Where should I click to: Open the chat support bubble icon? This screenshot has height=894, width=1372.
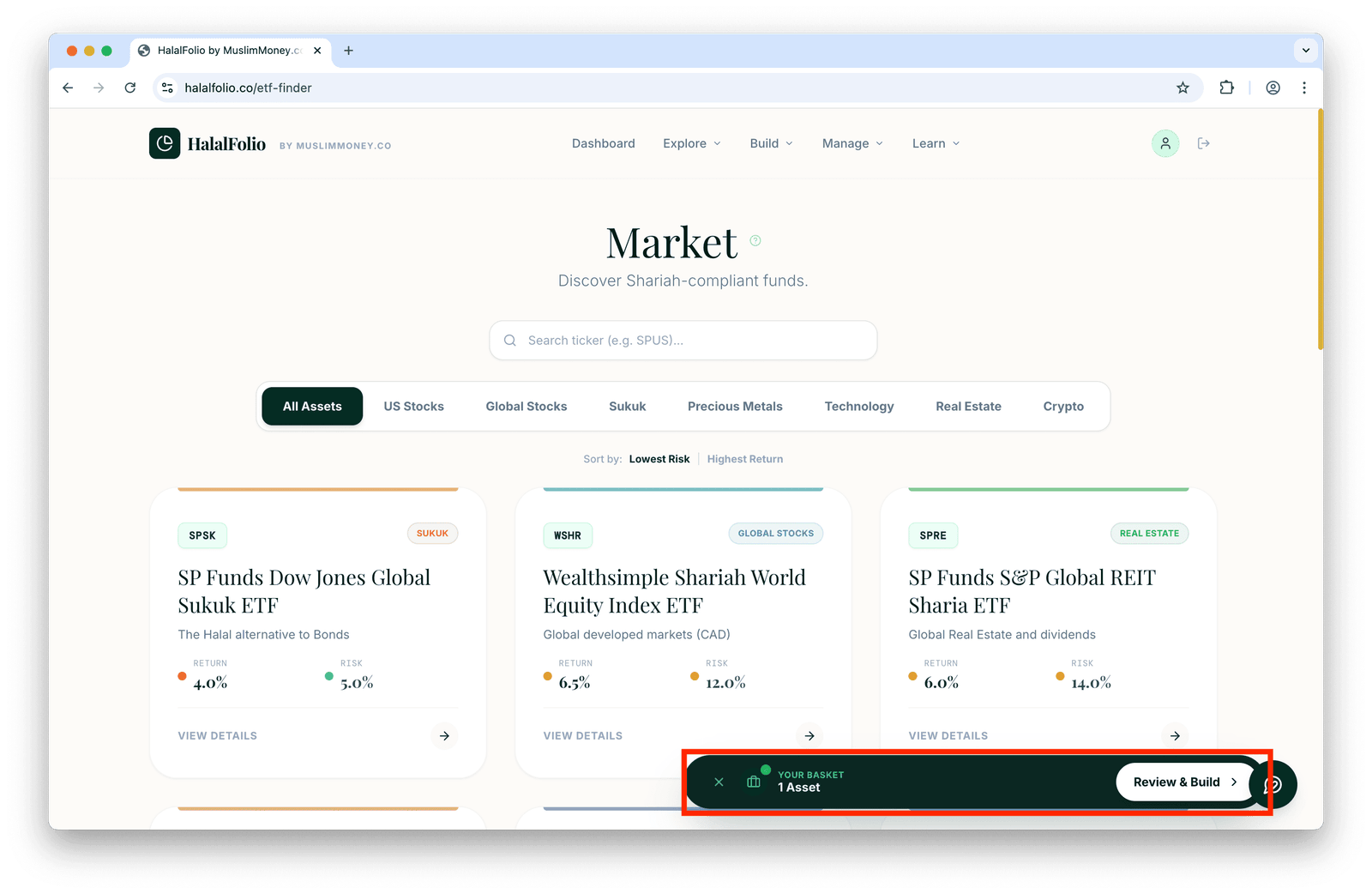tap(1273, 784)
